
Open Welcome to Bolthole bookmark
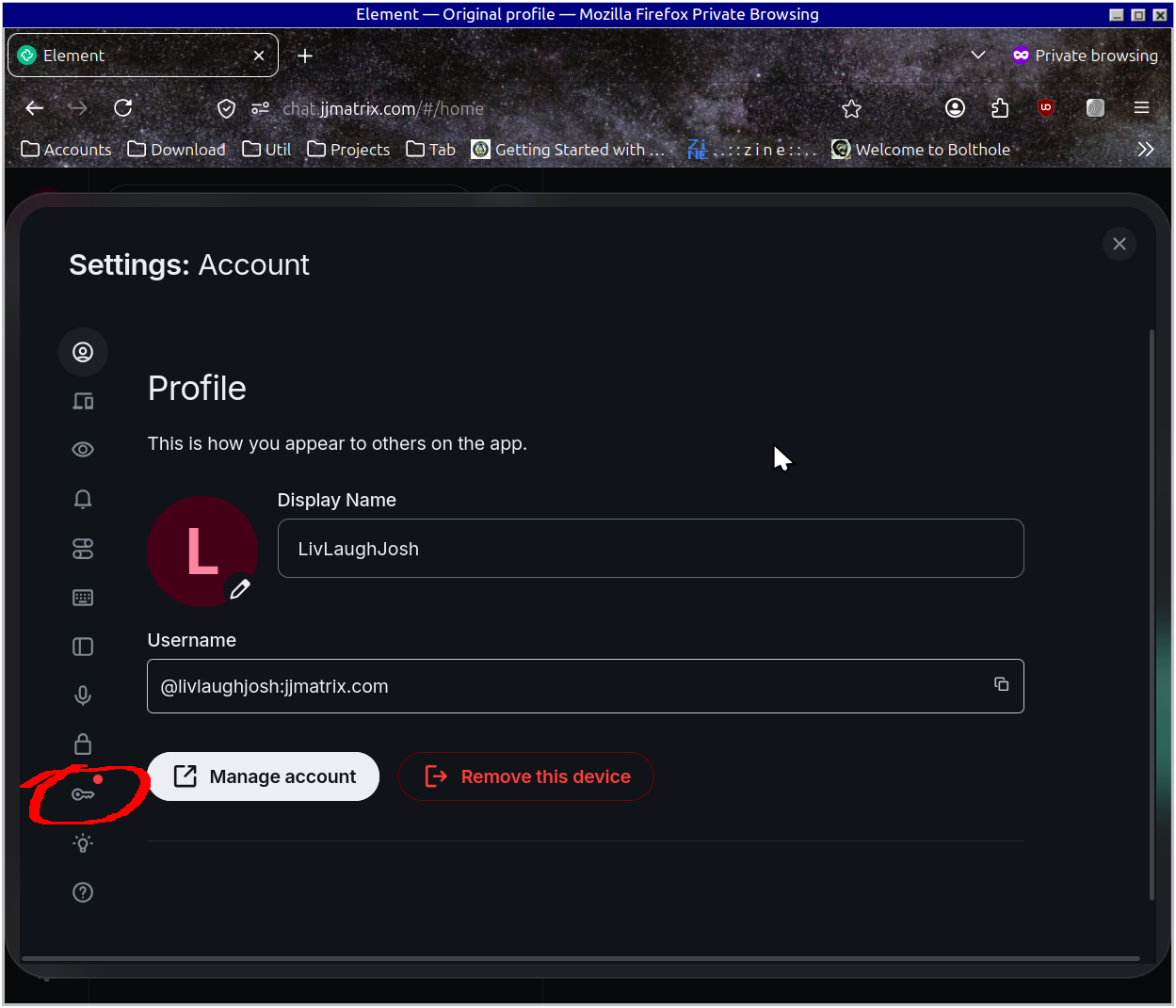point(921,150)
